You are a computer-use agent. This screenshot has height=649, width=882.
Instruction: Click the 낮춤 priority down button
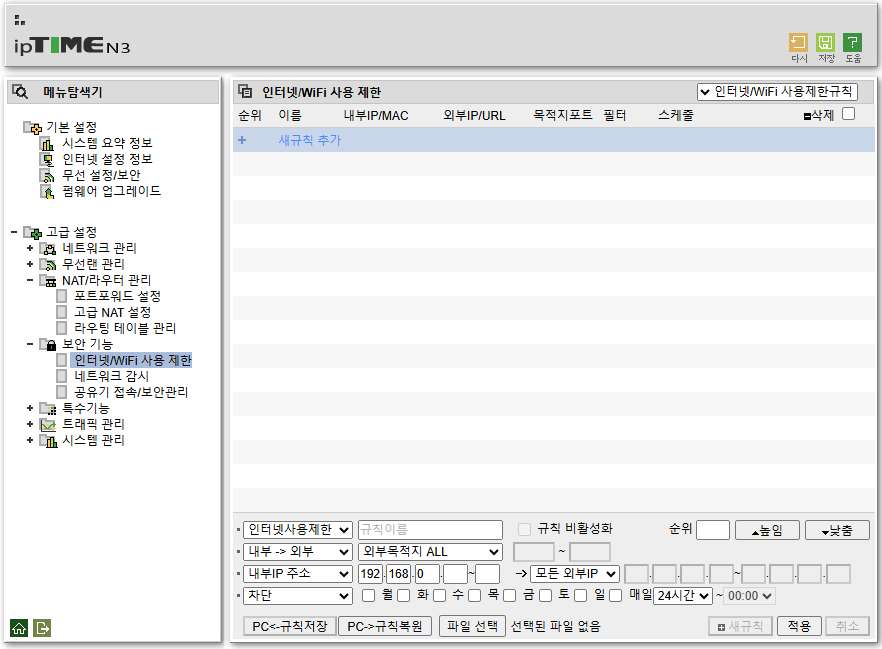point(837,530)
